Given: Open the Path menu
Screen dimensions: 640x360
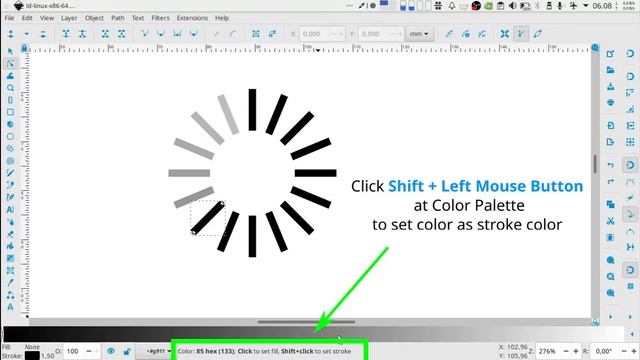Looking at the screenshot, I should 118,18.
